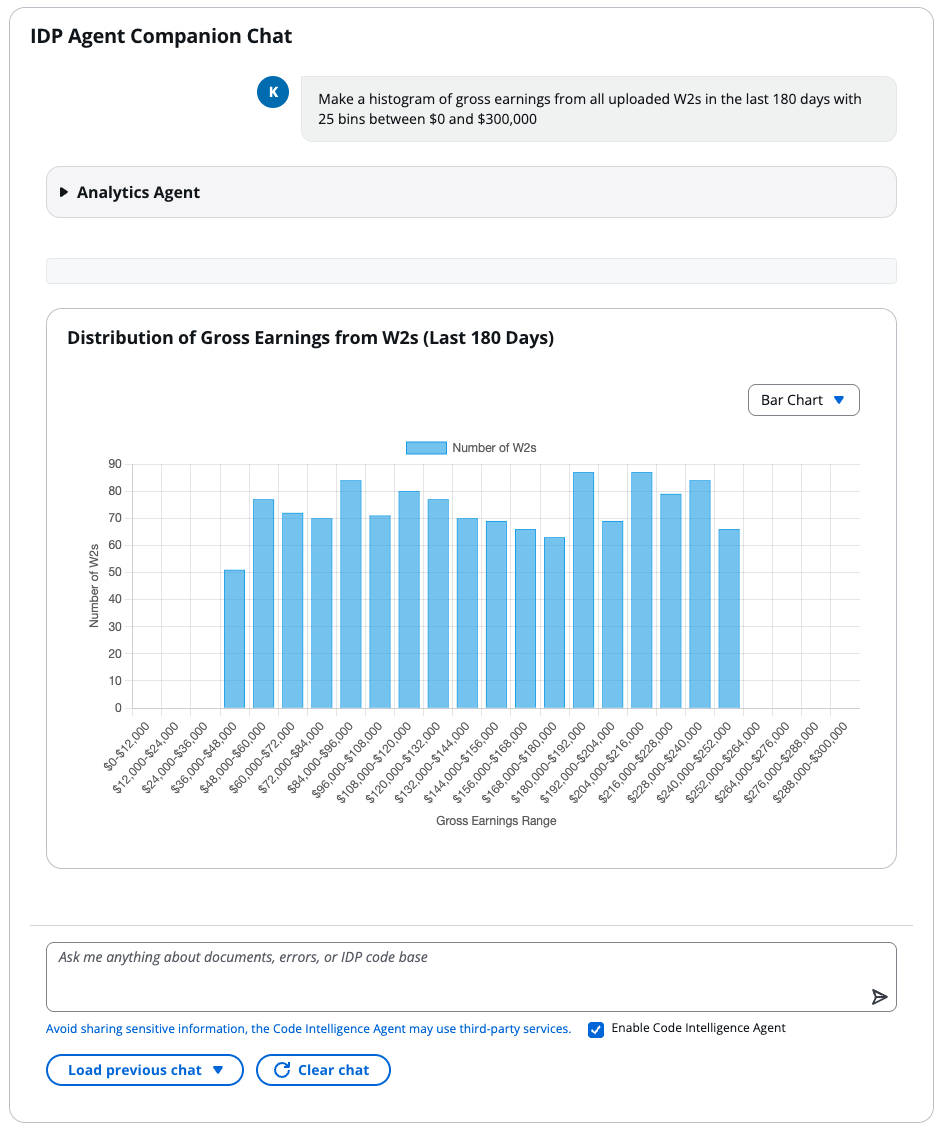Open the Bar Chart type dropdown
Viewport: 944px width, 1135px height.
803,399
